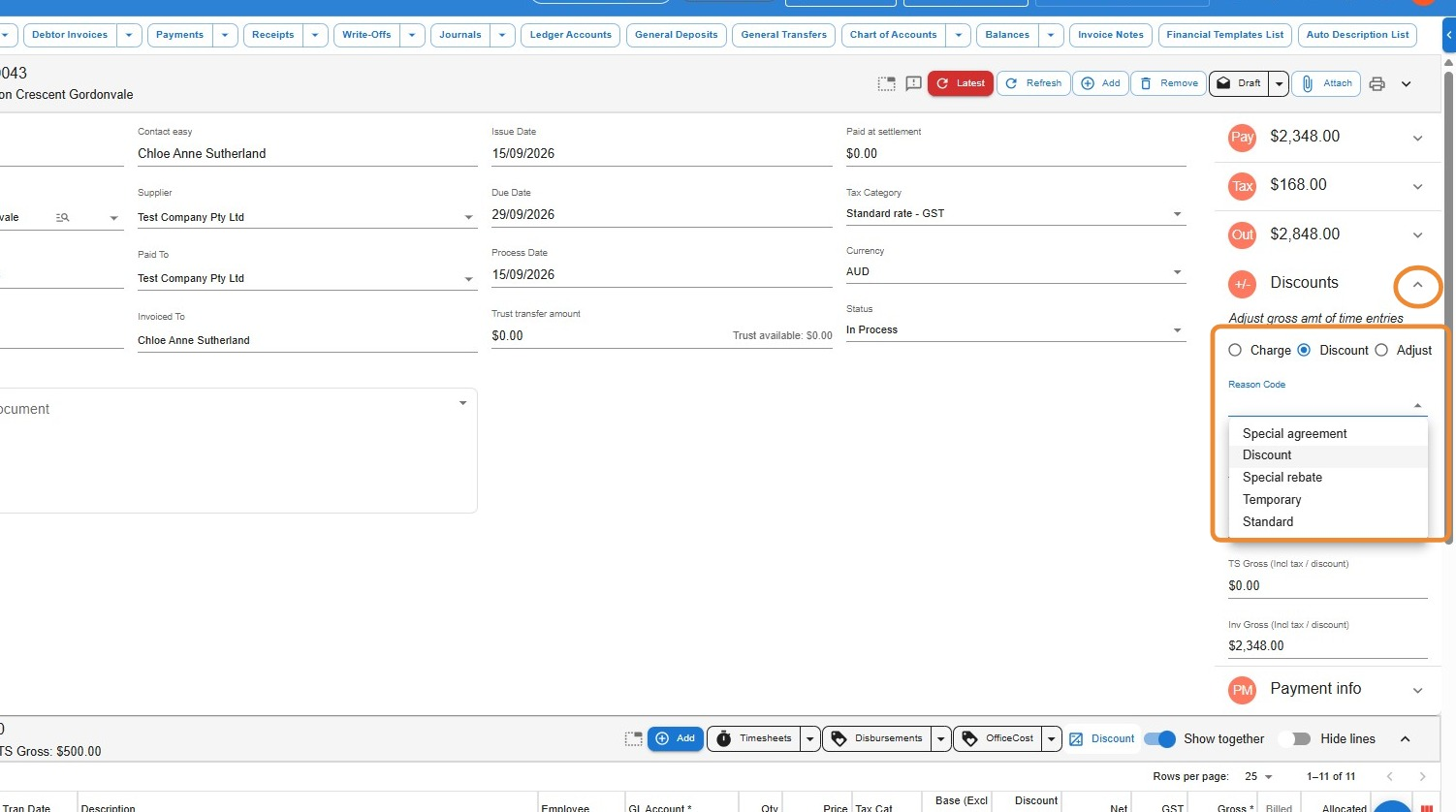This screenshot has height=812, width=1456.
Task: Open the Status dropdown showing In Process
Action: [1178, 330]
